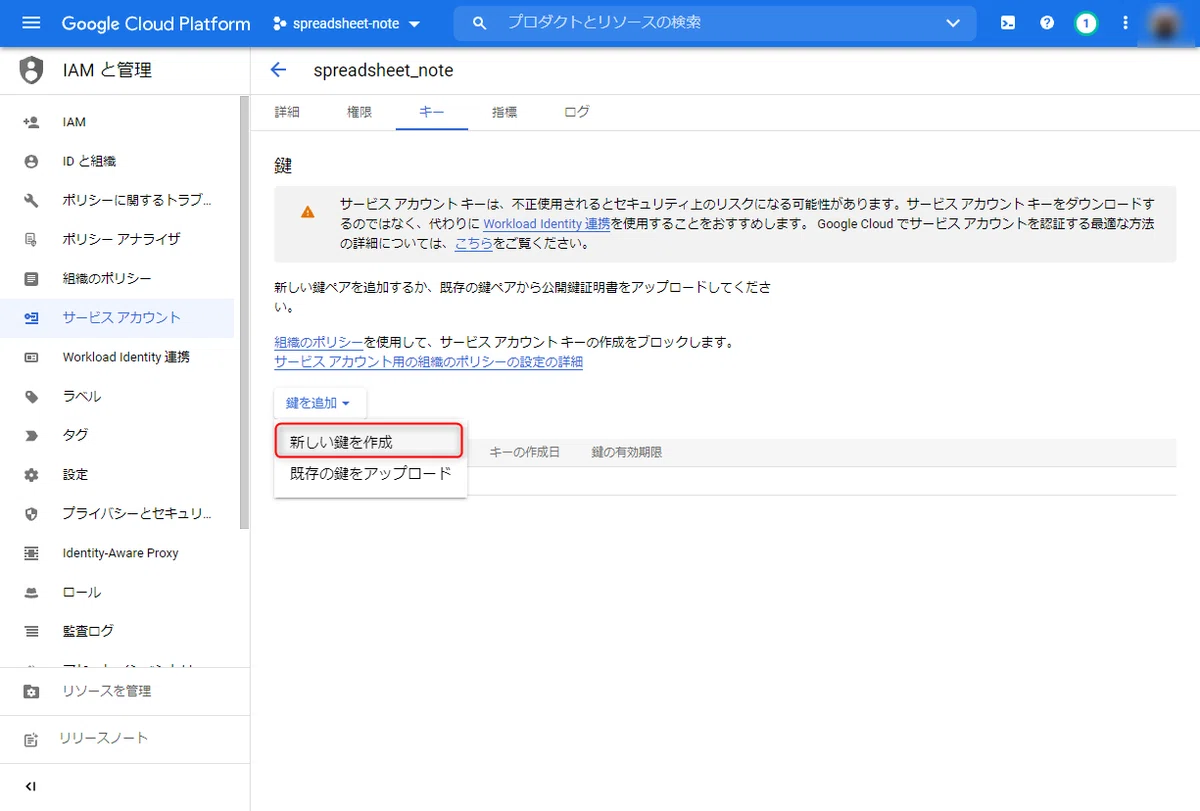Open the hamburger navigation menu
1200x811 pixels.
coord(31,23)
